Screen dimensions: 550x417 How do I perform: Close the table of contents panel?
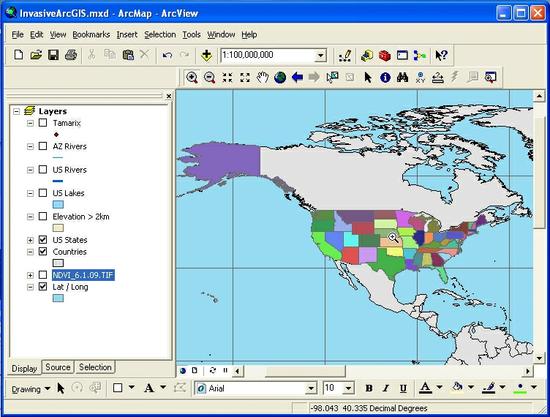tap(169, 96)
